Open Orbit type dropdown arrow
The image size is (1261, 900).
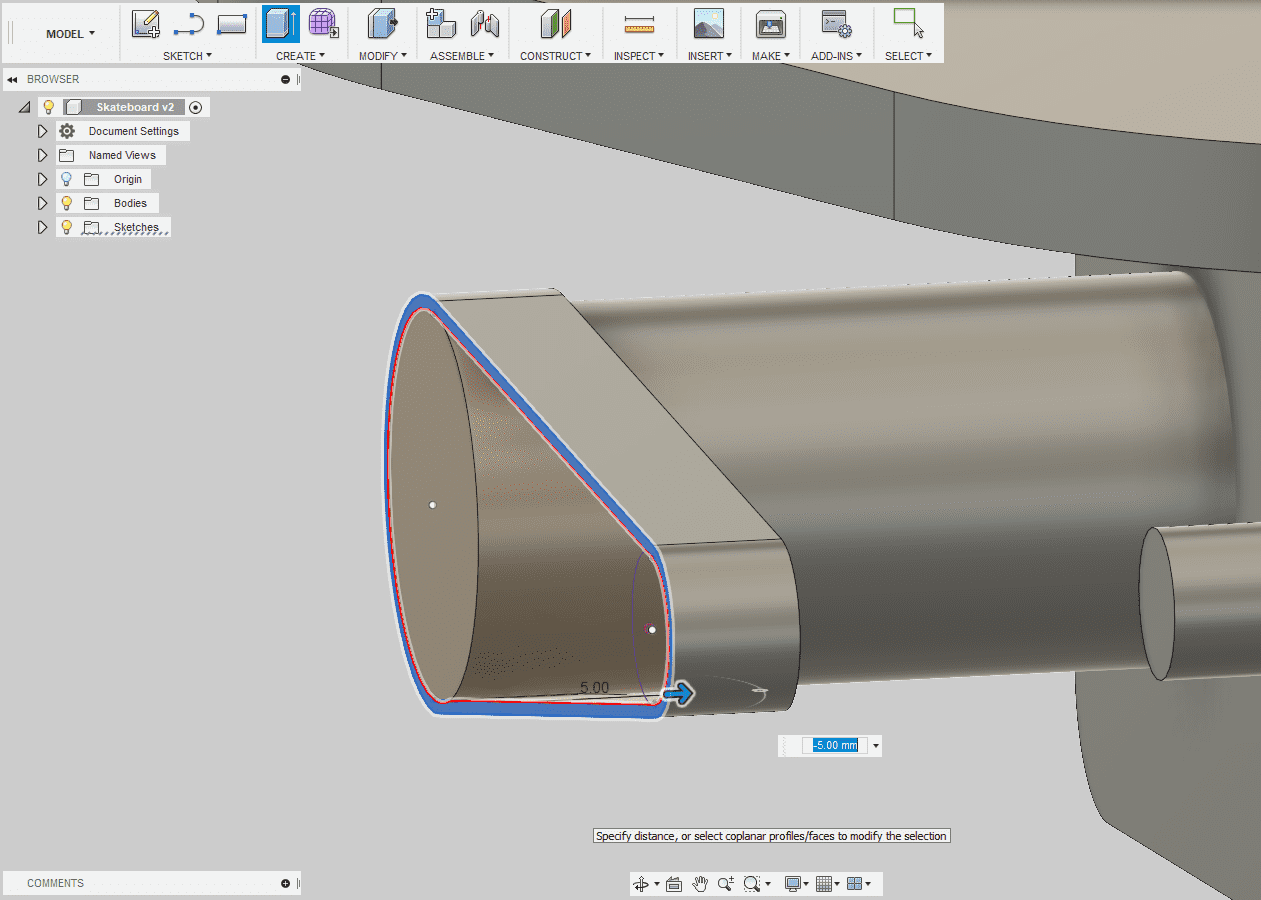point(657,884)
